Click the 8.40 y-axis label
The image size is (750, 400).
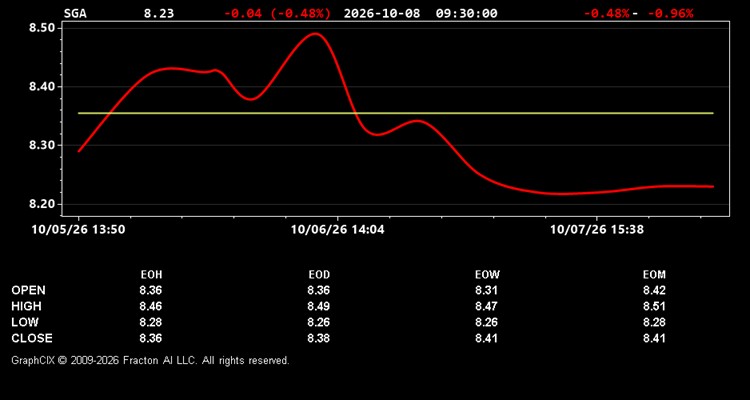click(44, 87)
